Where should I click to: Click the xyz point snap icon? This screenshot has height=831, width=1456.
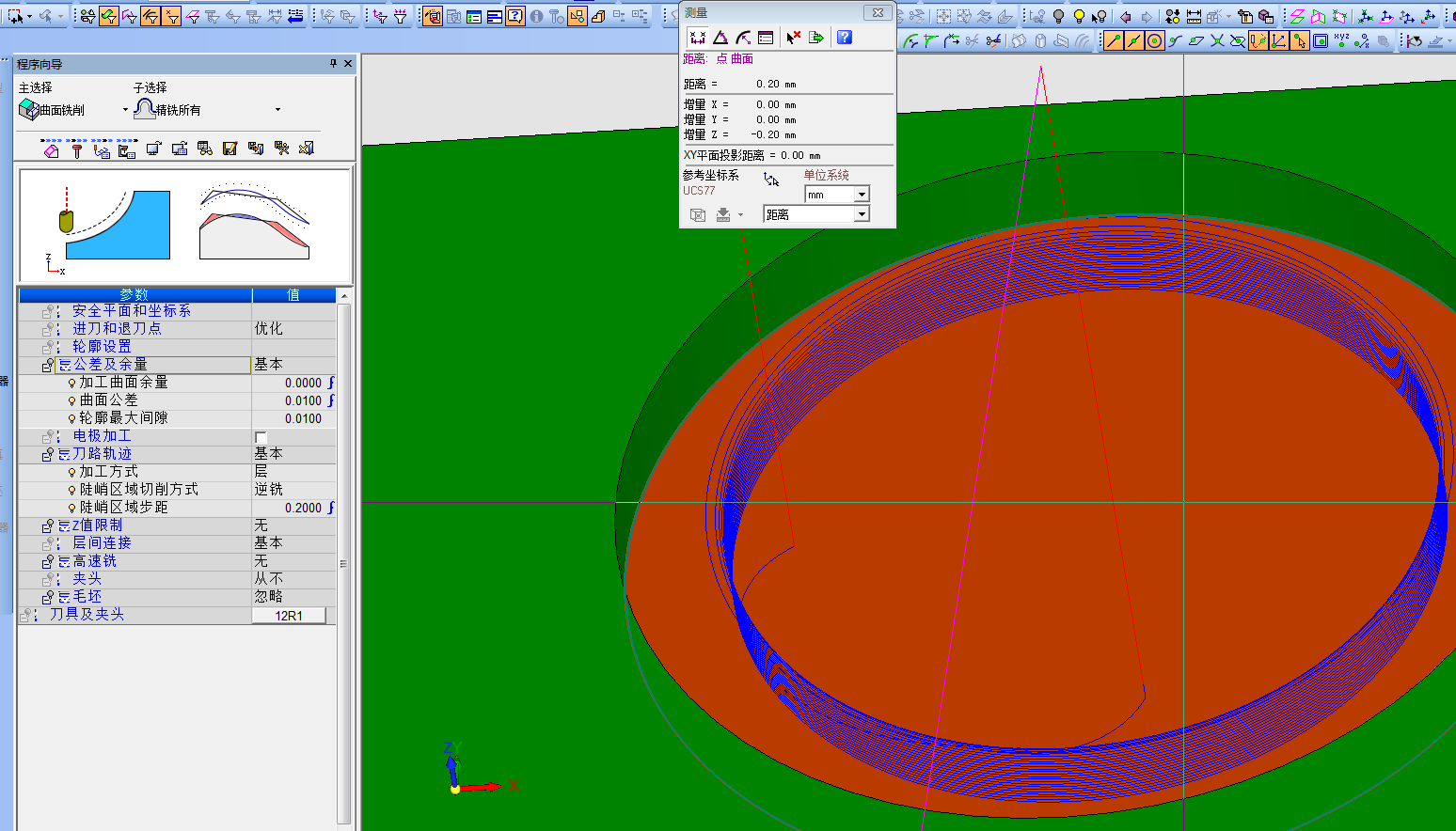tap(1340, 40)
